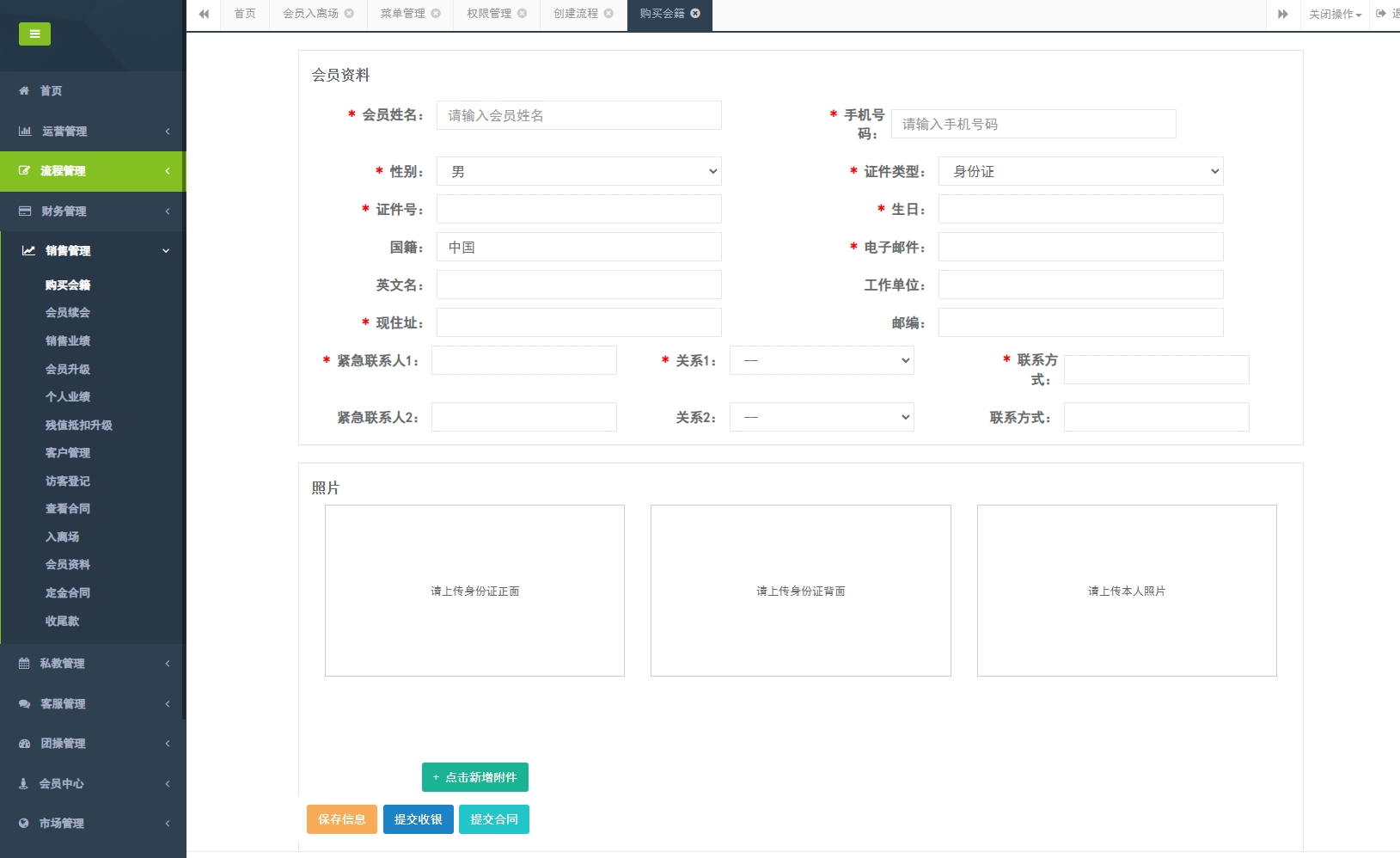Expand the 财务管理 sidebar menu
The image size is (1400, 858).
coord(93,211)
